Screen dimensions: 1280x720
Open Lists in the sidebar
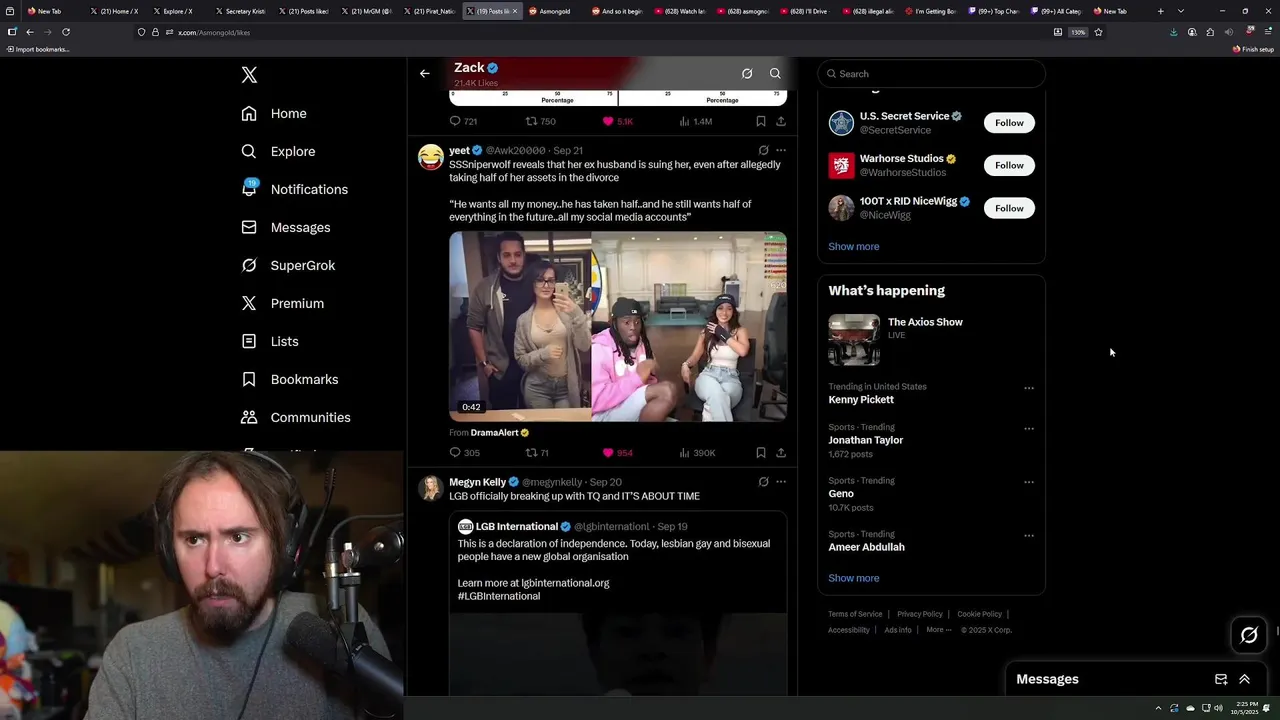269,341
